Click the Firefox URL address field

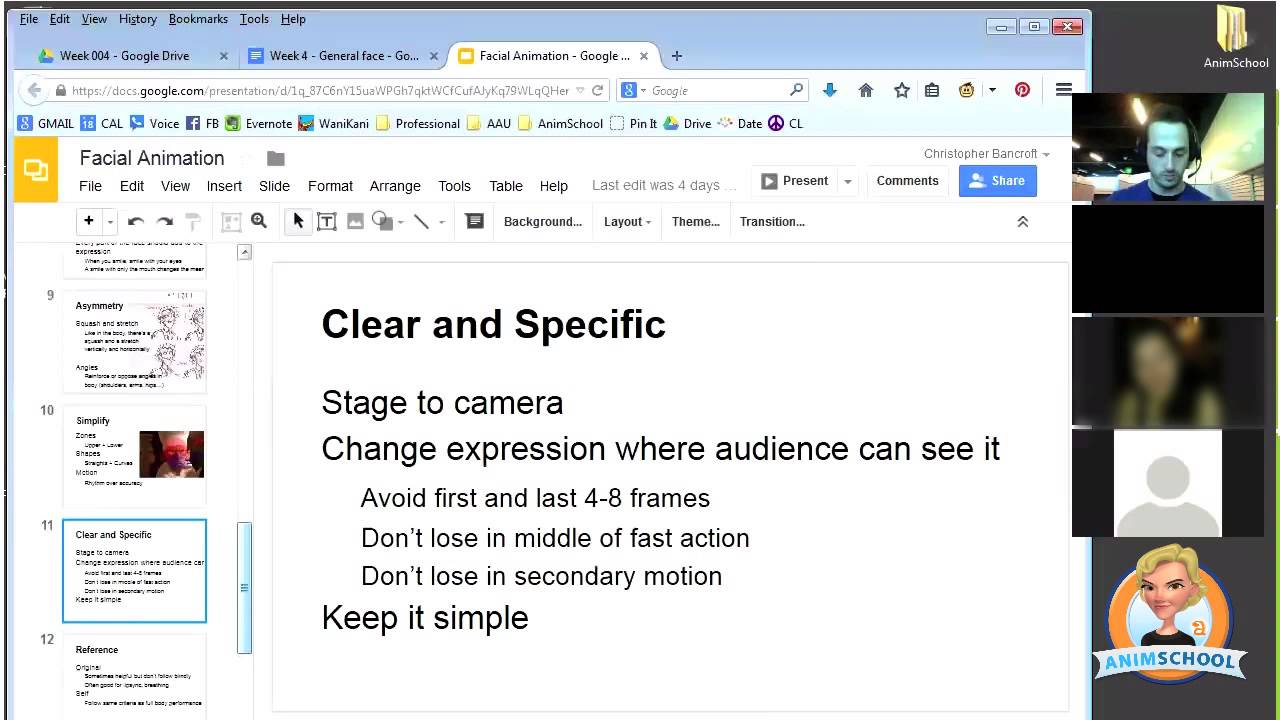point(320,90)
